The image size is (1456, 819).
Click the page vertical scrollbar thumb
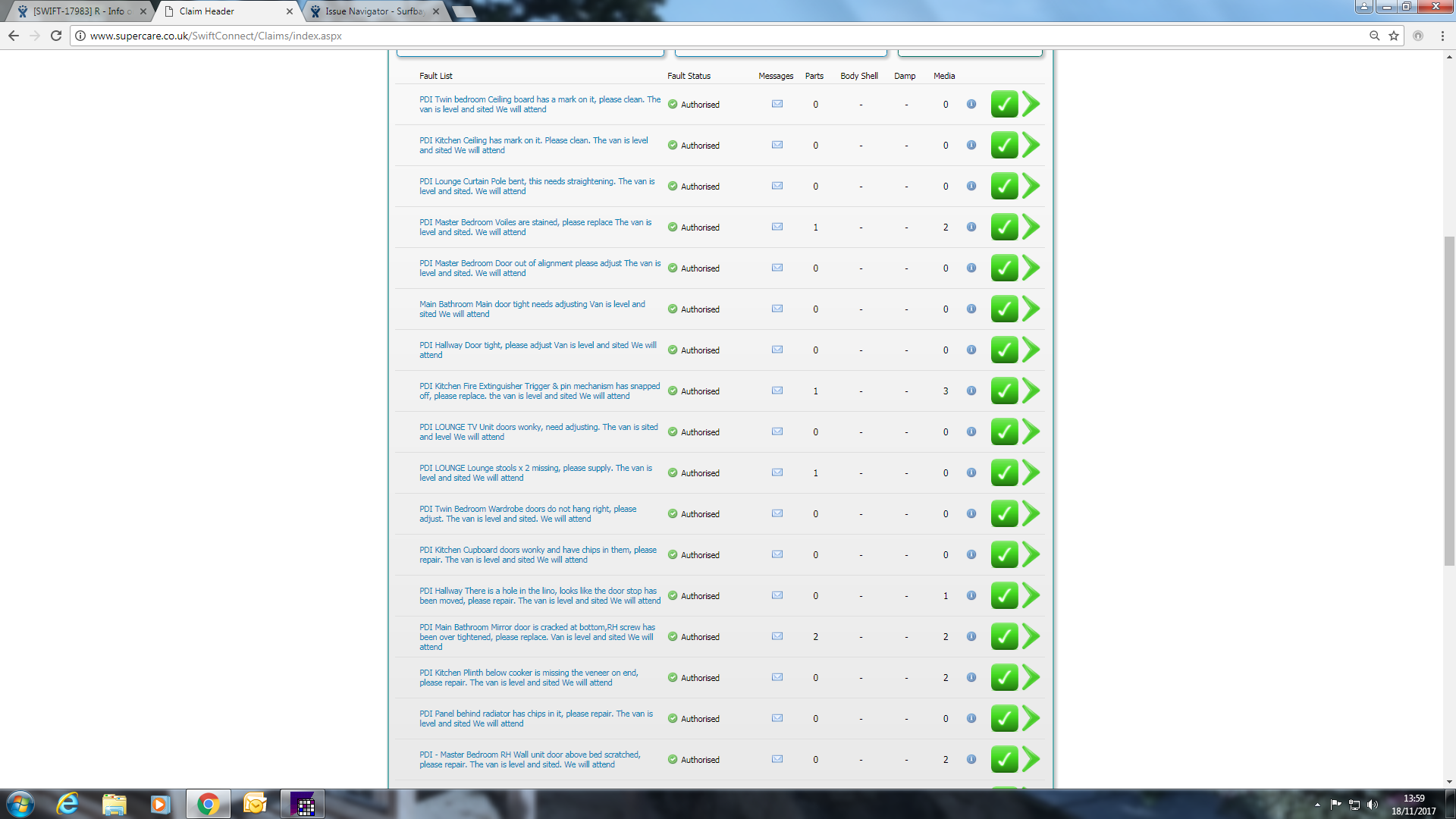pyautogui.click(x=1449, y=402)
